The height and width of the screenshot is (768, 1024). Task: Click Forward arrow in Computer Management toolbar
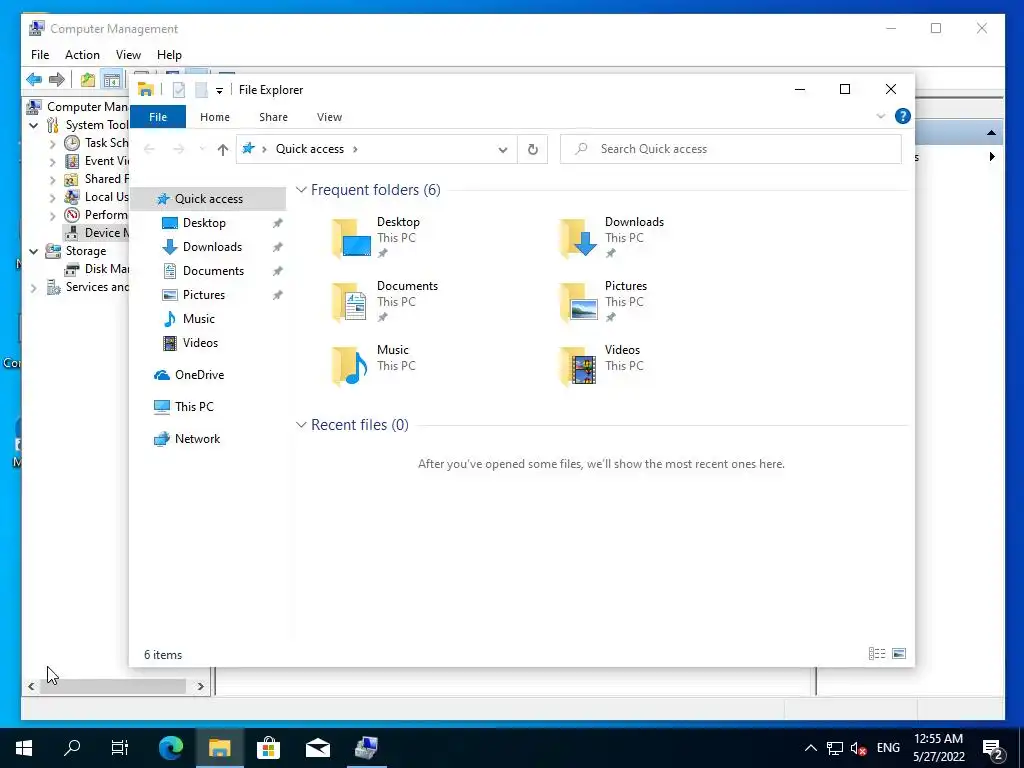click(x=57, y=80)
